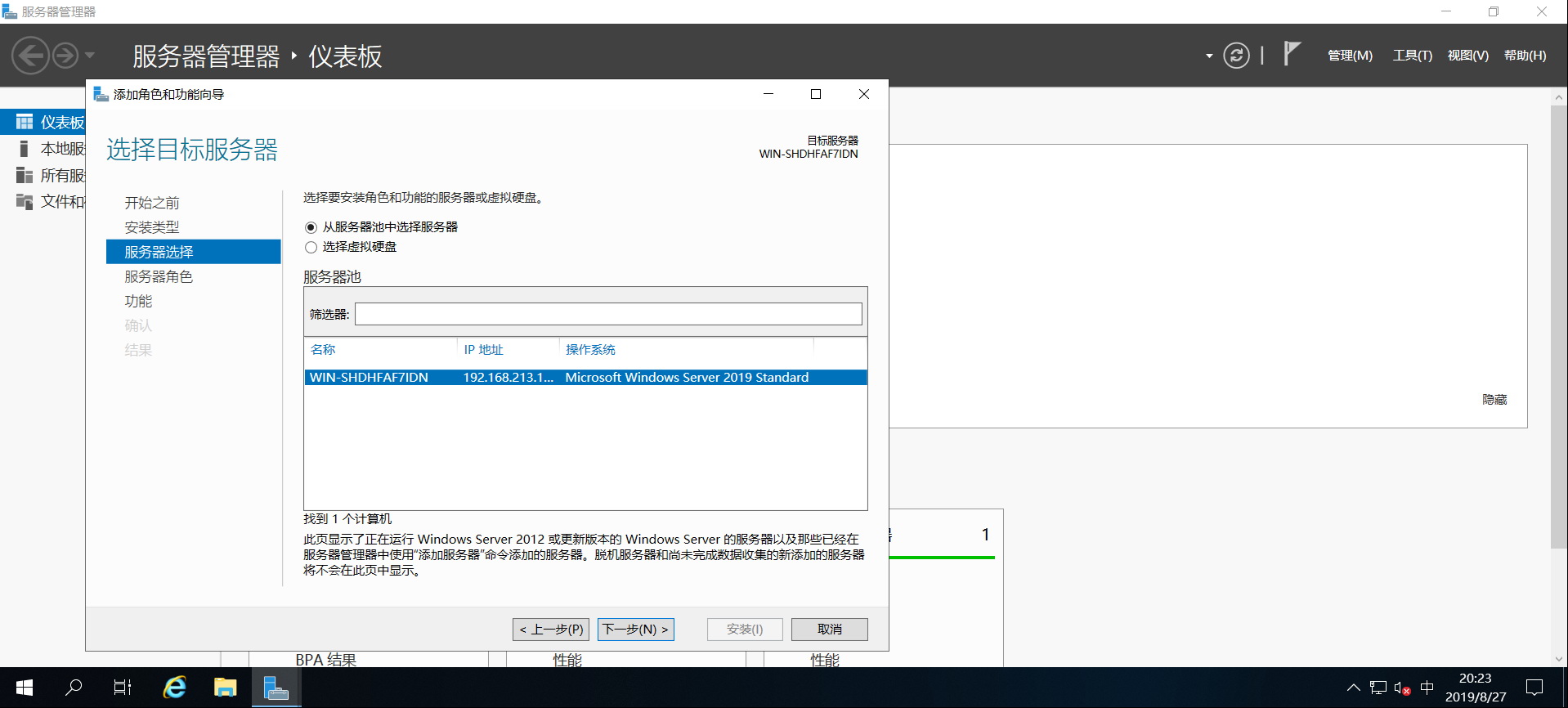The width and height of the screenshot is (1568, 708).
Task: Click the 中 input method indicator
Action: coord(1427,688)
